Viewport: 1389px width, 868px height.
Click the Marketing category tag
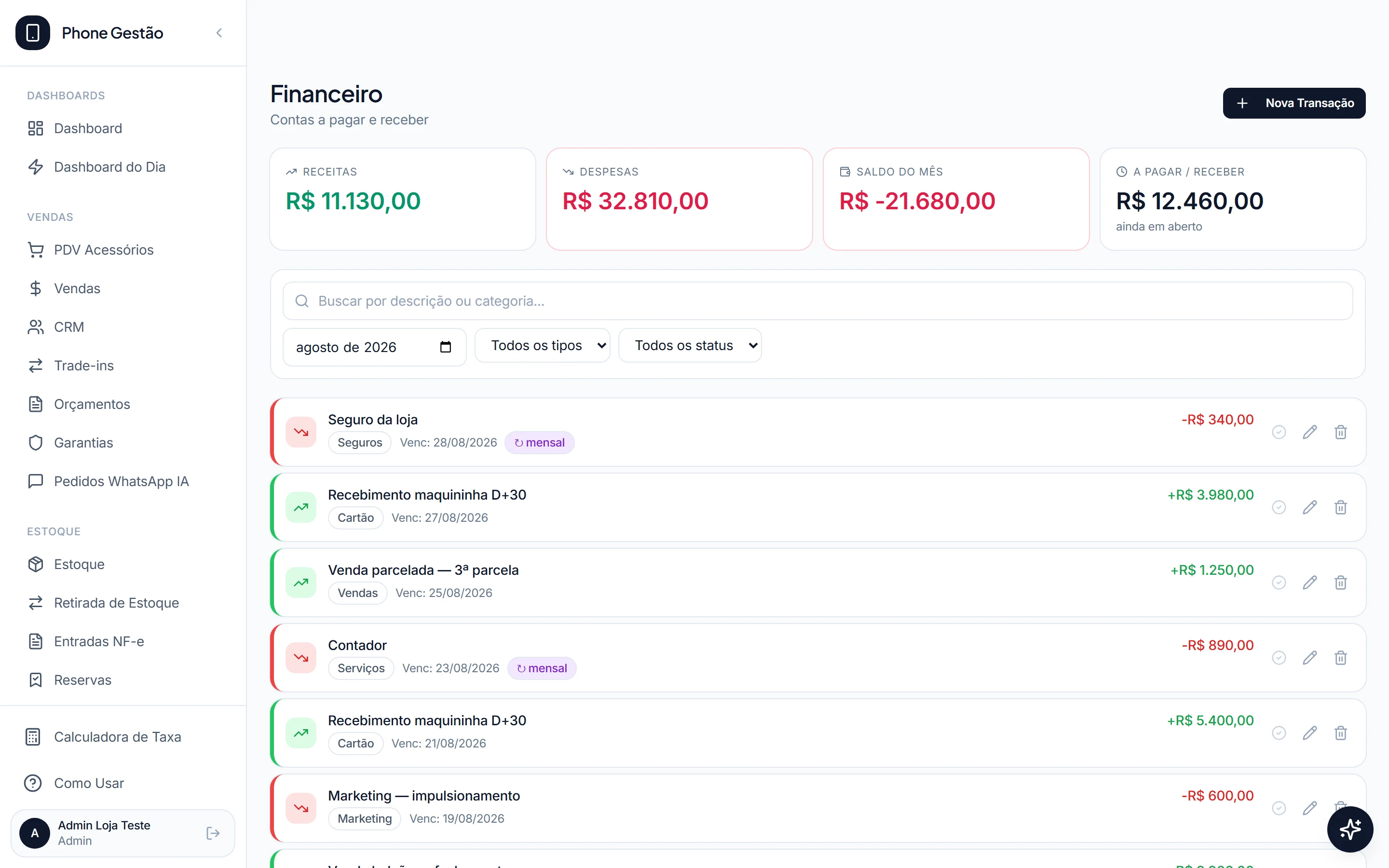[365, 819]
